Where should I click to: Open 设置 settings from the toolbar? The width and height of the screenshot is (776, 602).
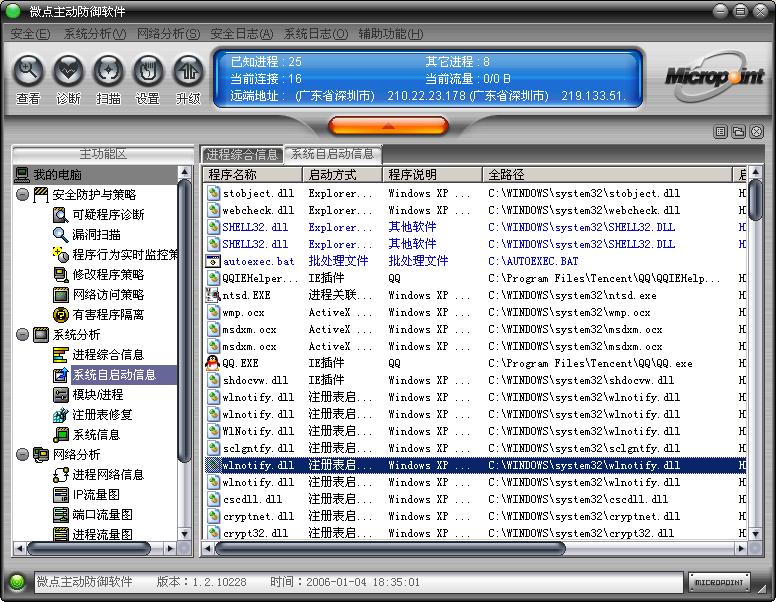tap(148, 72)
